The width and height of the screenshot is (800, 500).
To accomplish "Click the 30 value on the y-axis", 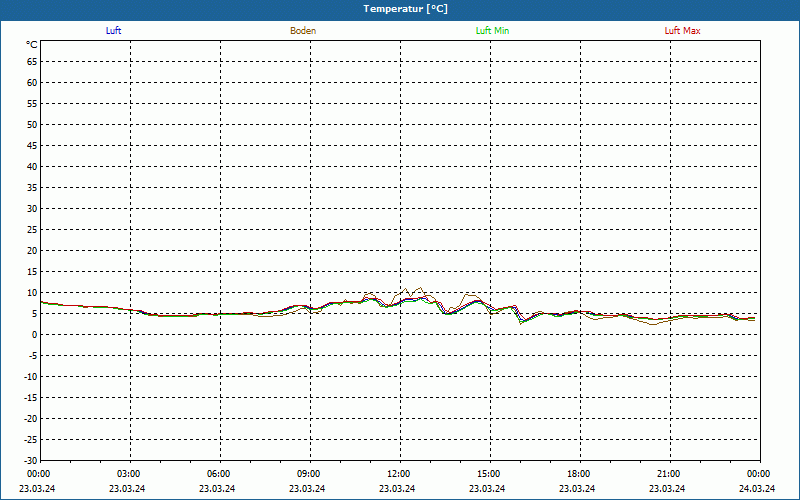I will tap(32, 209).
